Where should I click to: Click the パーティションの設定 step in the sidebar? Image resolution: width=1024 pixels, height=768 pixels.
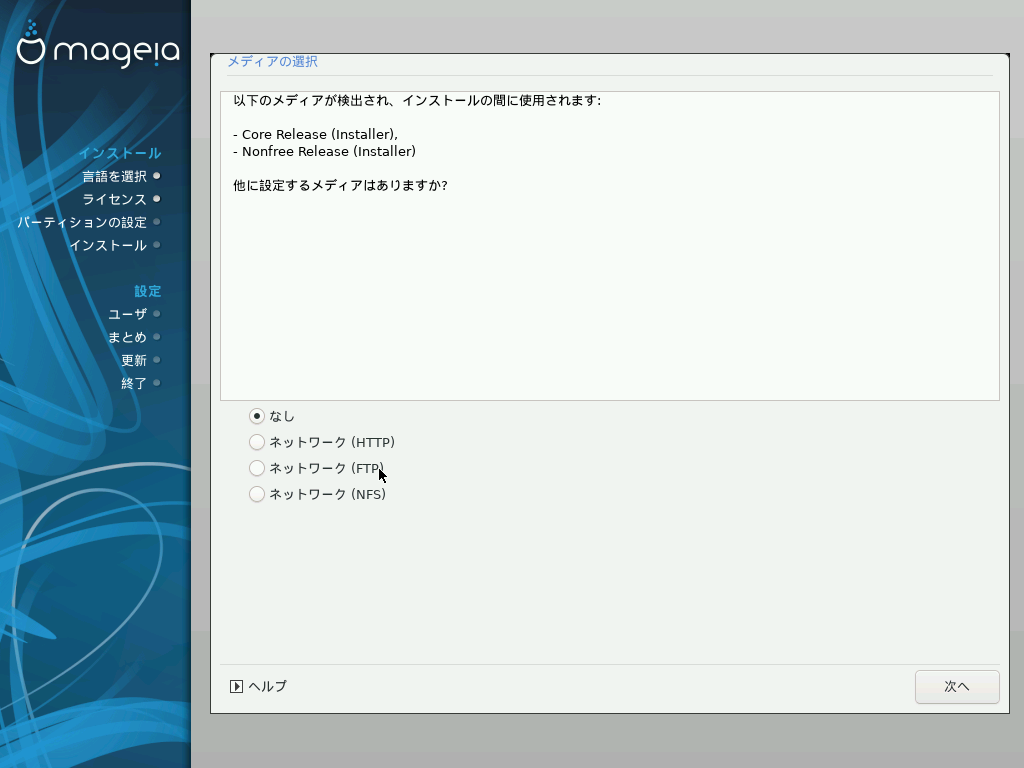coord(82,223)
